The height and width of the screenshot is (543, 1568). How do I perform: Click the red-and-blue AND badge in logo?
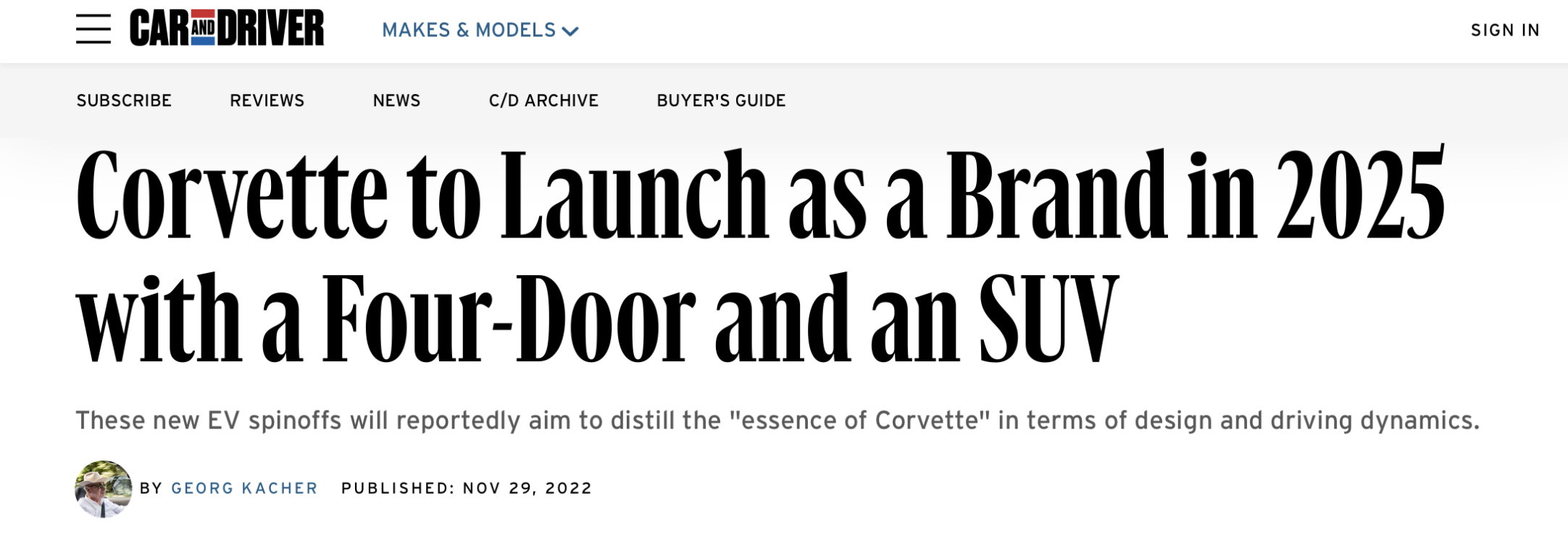(x=203, y=28)
